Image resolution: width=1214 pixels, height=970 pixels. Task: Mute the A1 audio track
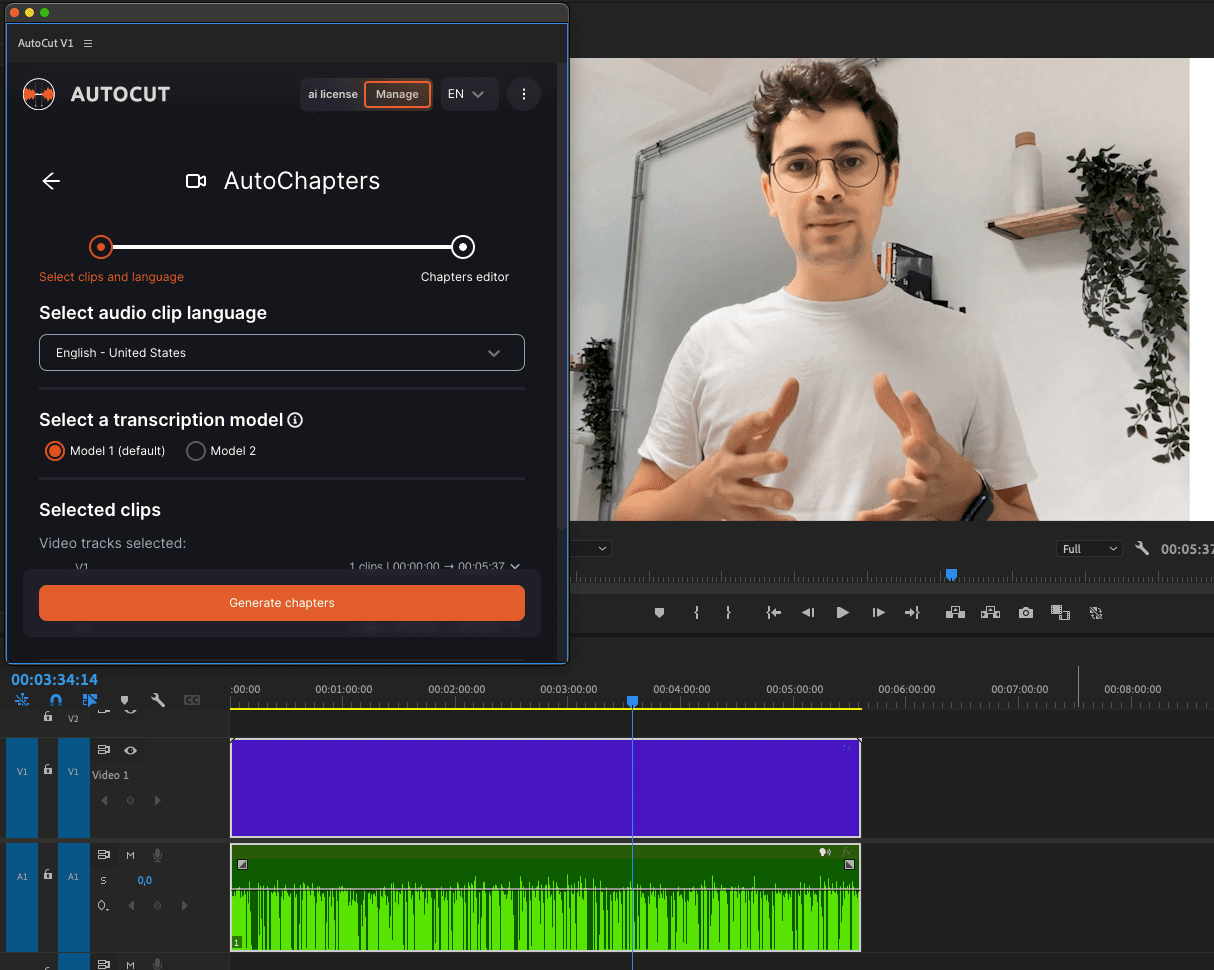click(130, 855)
